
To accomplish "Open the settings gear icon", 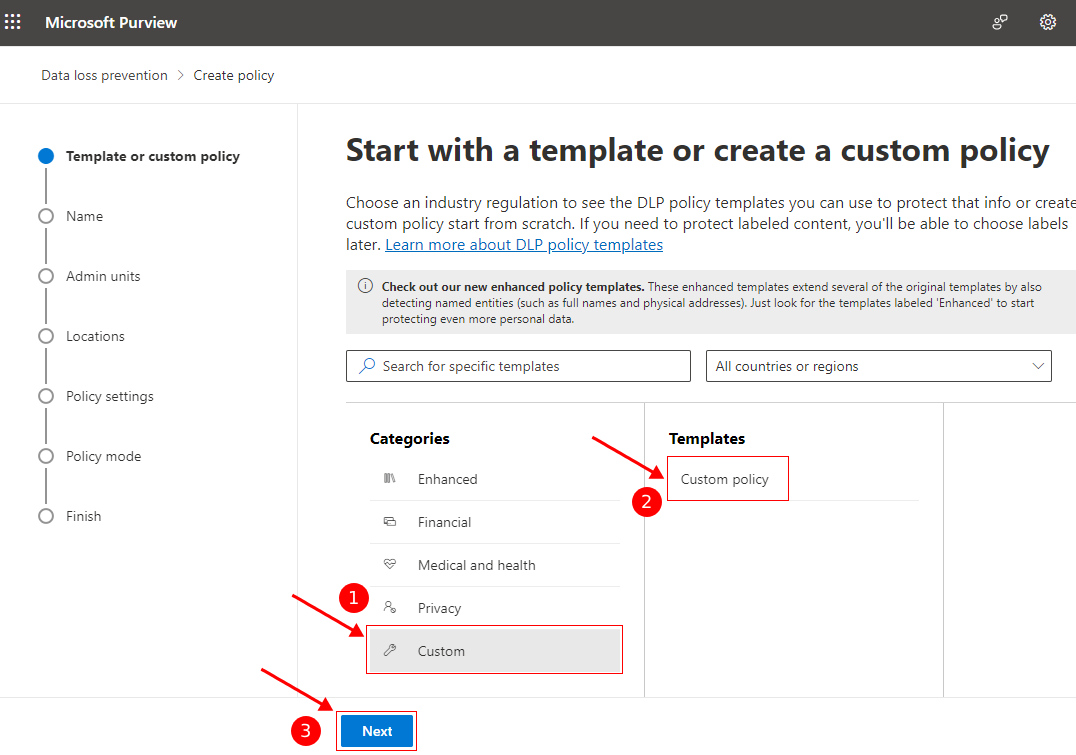I will click(x=1047, y=22).
